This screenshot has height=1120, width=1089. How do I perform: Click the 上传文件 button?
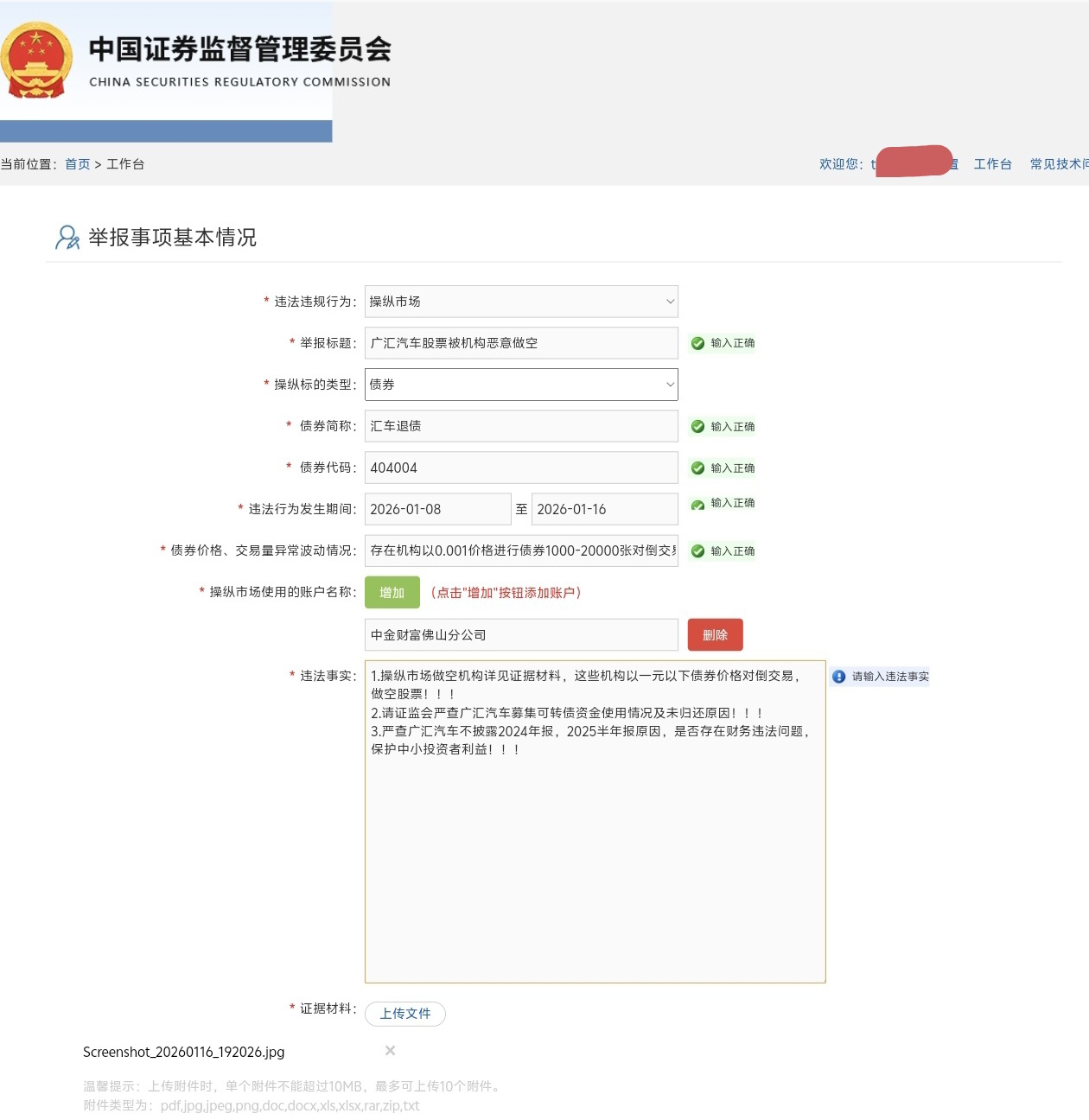point(405,1014)
